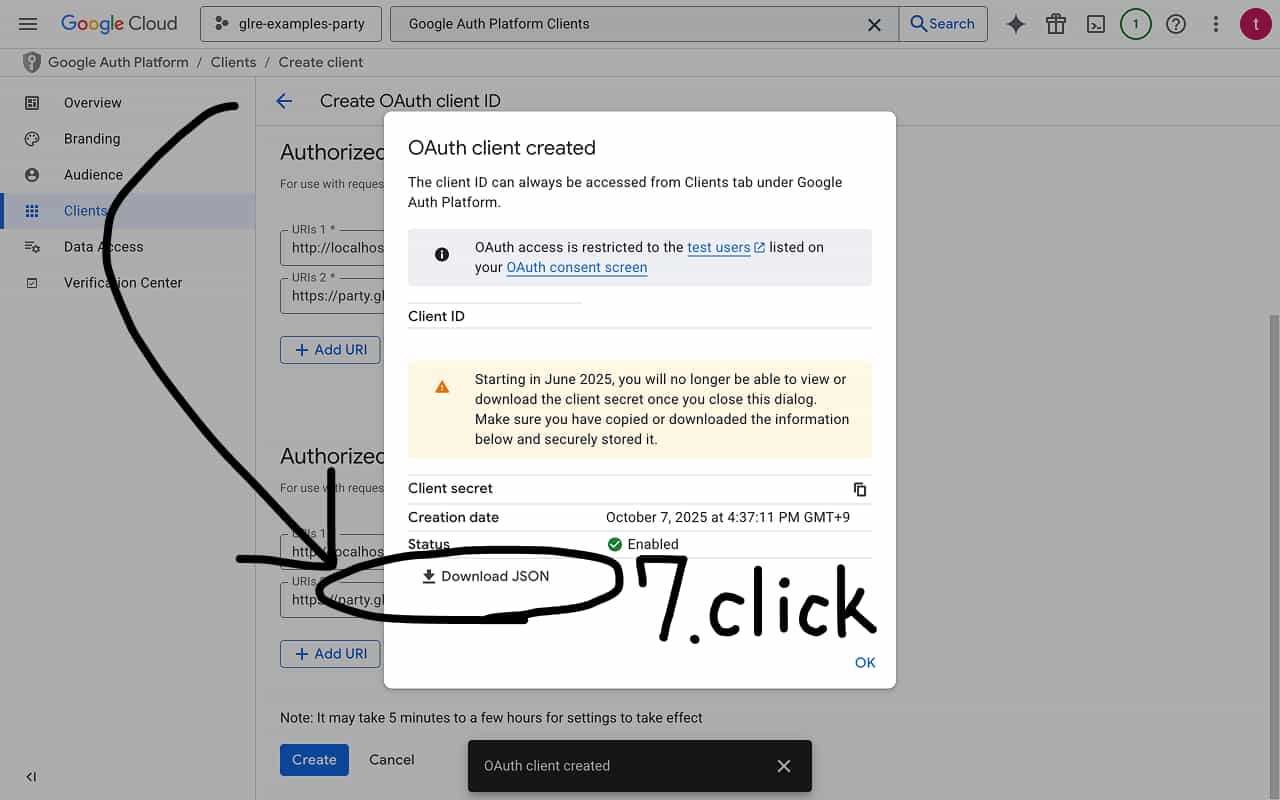Viewport: 1280px width, 800px height.
Task: Copy the client secret to clipboard
Action: click(x=859, y=489)
